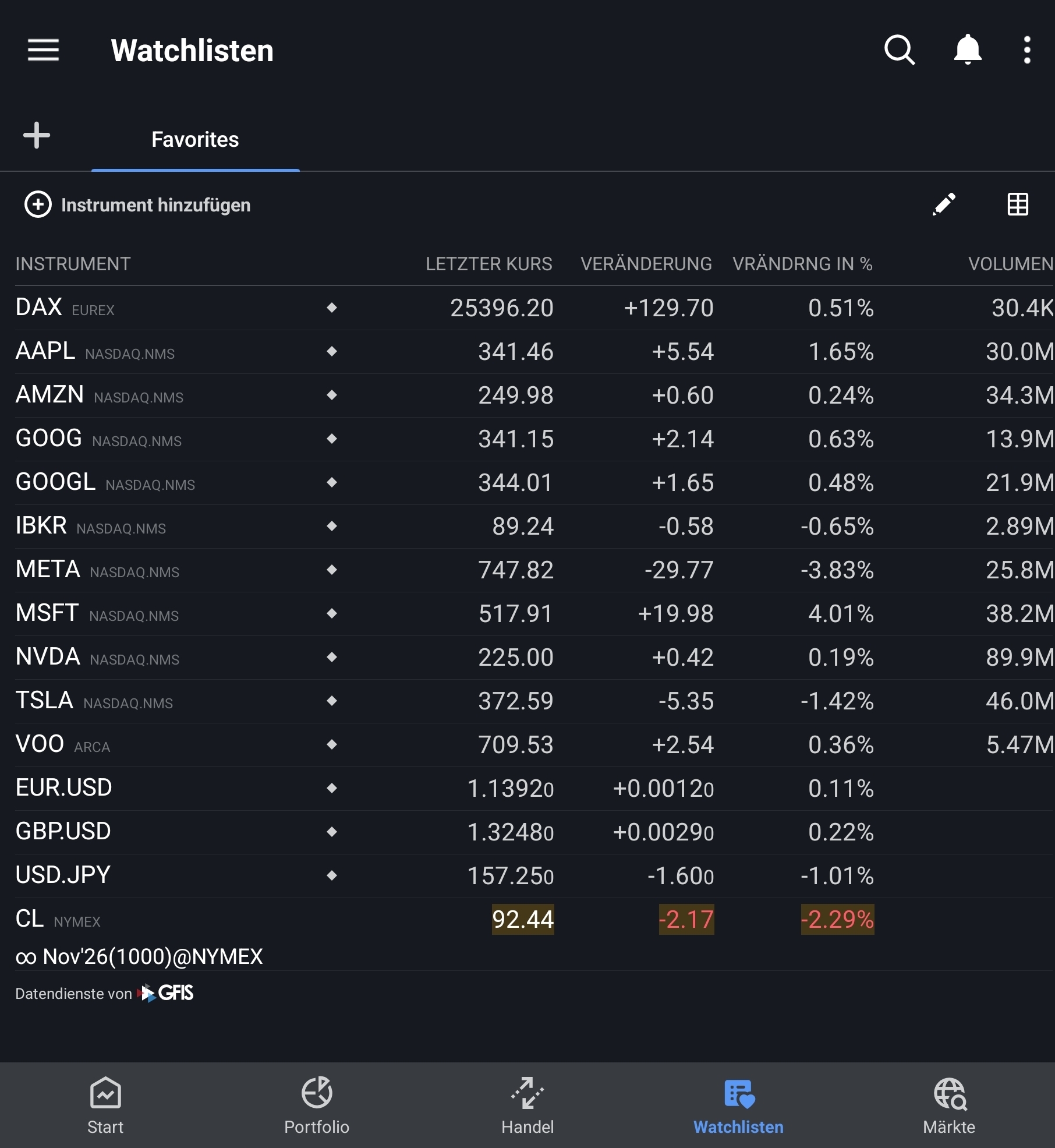Go to the Start tab

(x=105, y=1105)
